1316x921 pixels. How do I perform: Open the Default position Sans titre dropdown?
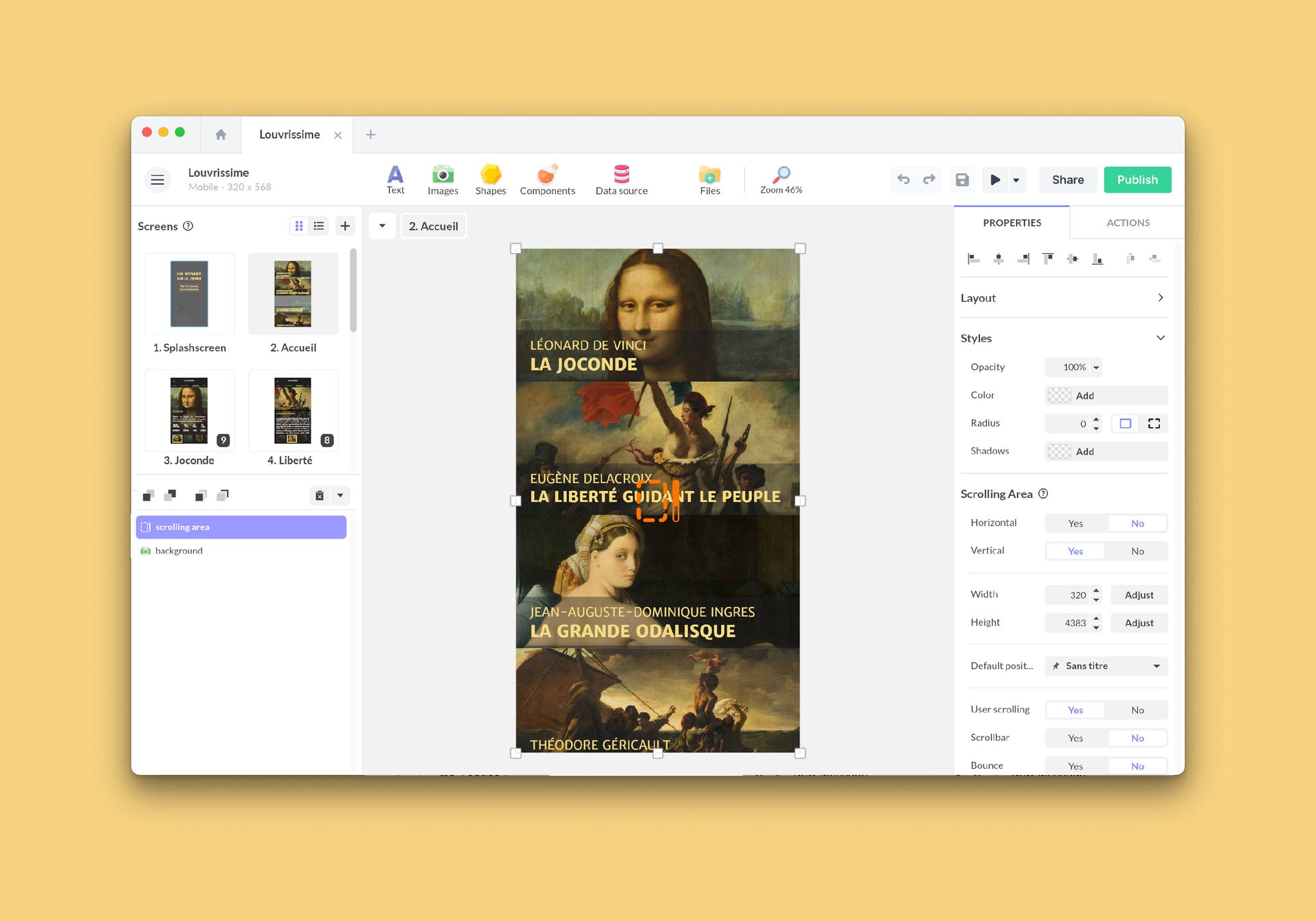pos(1105,666)
